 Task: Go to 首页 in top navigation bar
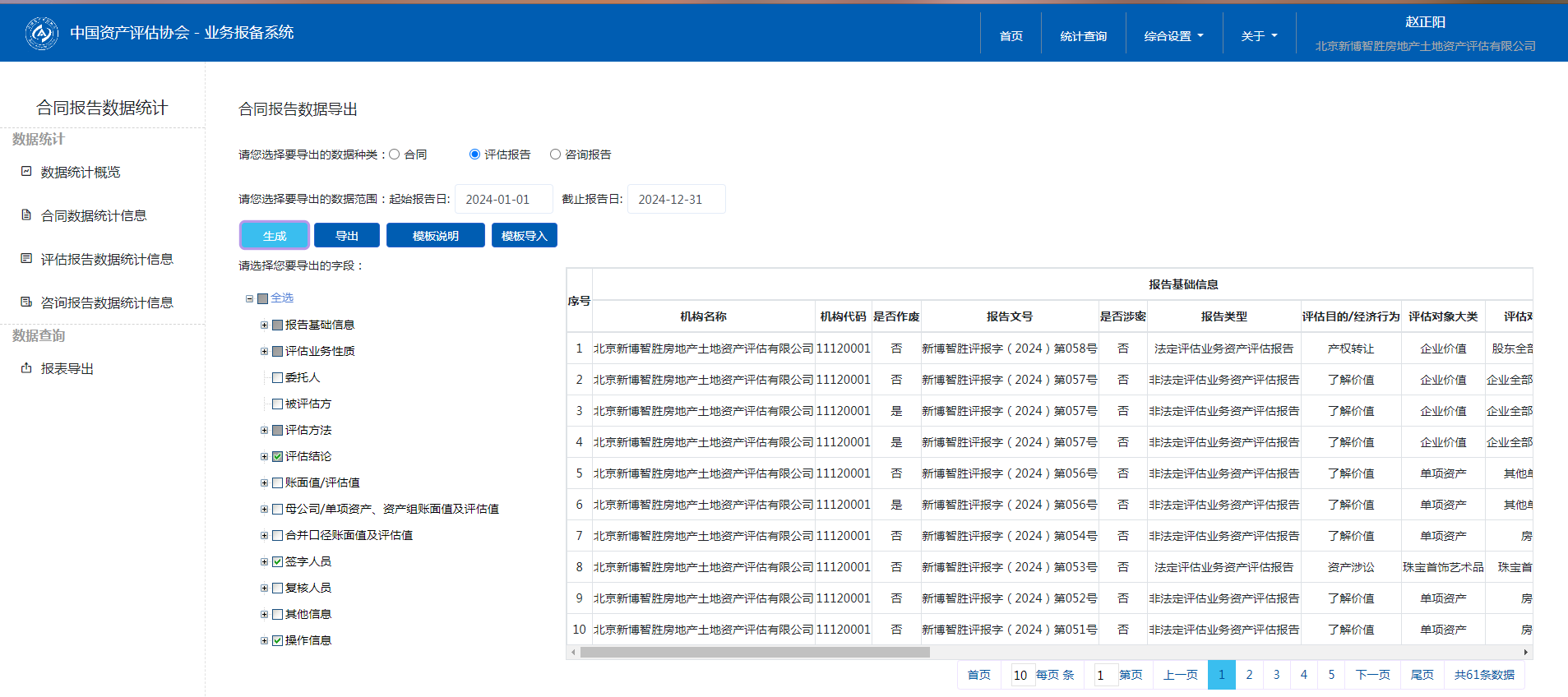pyautogui.click(x=1011, y=36)
